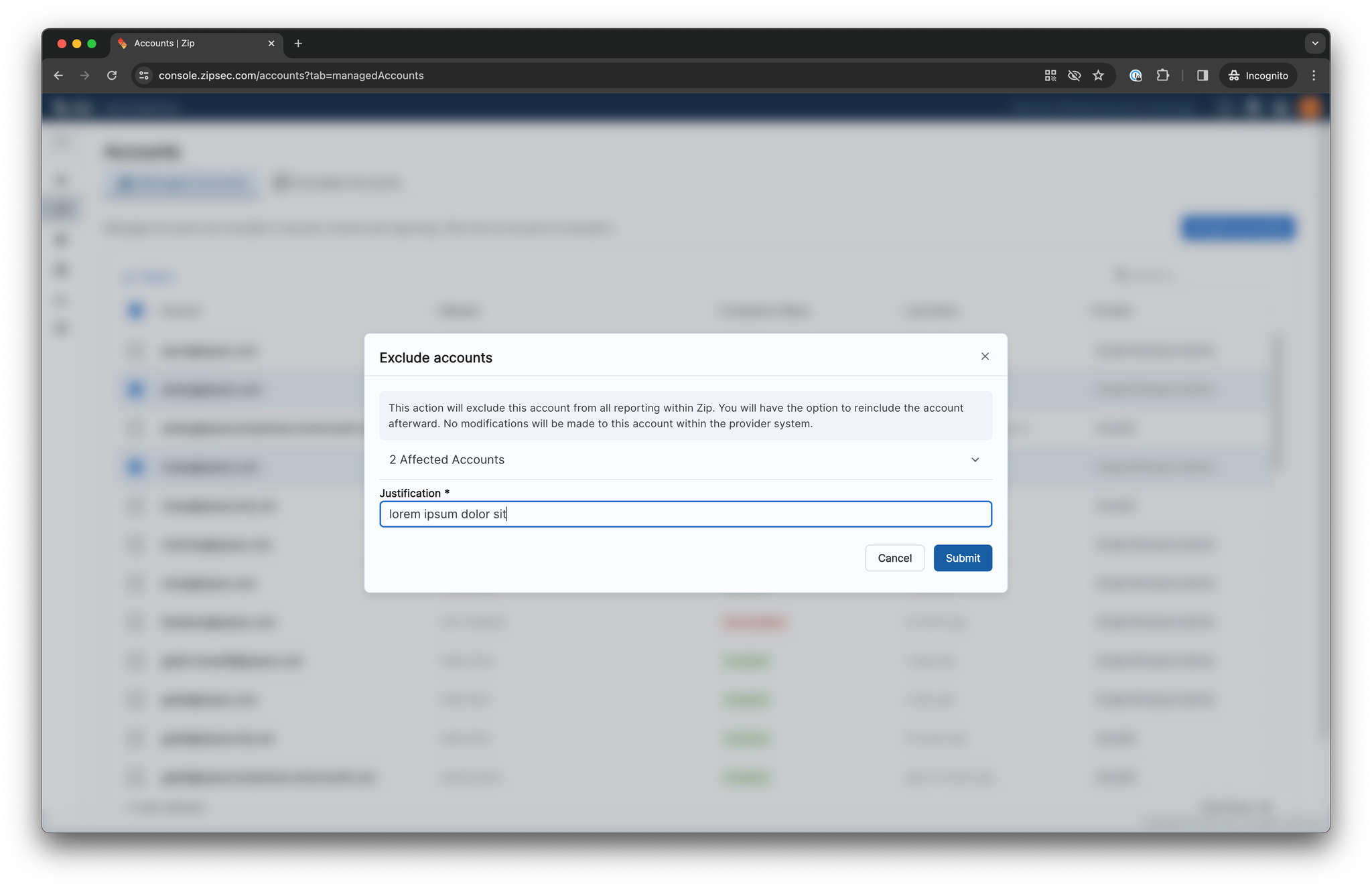Image resolution: width=1372 pixels, height=888 pixels.
Task: Click the Incognito profile indicator
Action: (1258, 76)
